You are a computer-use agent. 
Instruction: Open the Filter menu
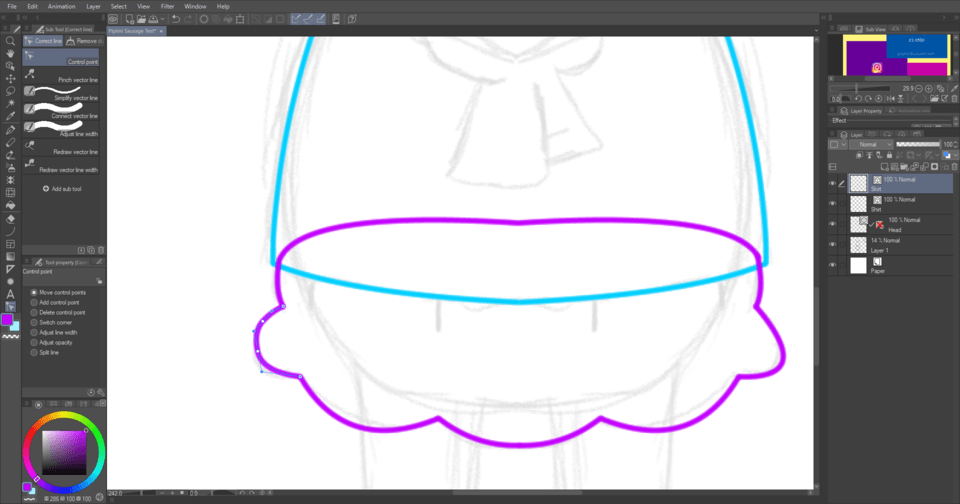point(167,6)
